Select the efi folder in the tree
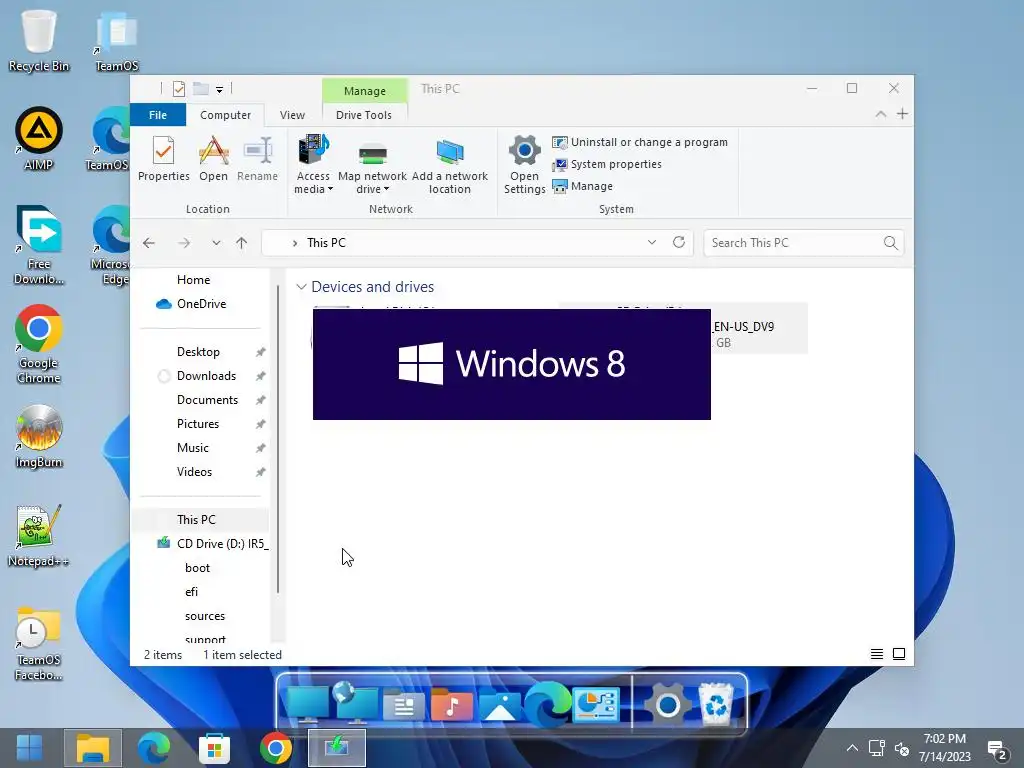1024x768 pixels. click(x=191, y=592)
